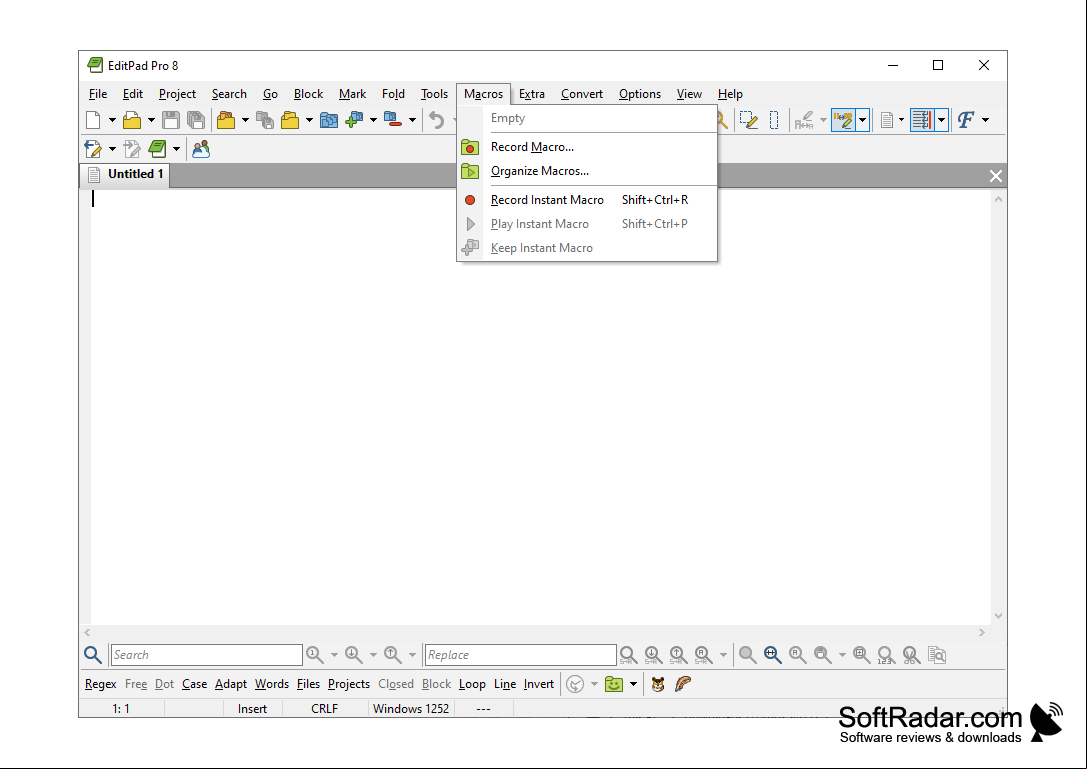Toggle the Invert search option

click(x=539, y=684)
